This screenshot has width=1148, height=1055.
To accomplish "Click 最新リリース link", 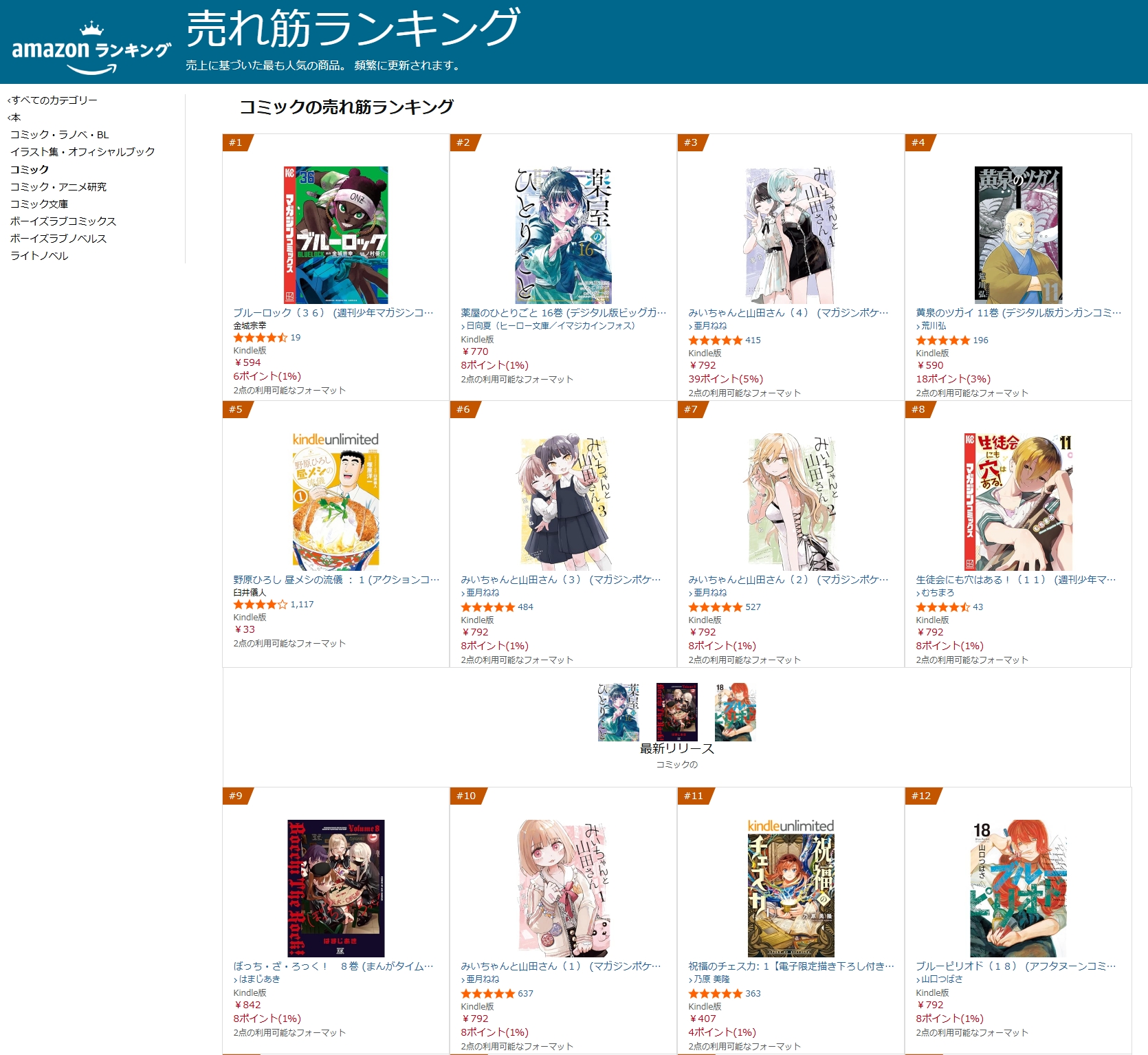I will pyautogui.click(x=677, y=749).
